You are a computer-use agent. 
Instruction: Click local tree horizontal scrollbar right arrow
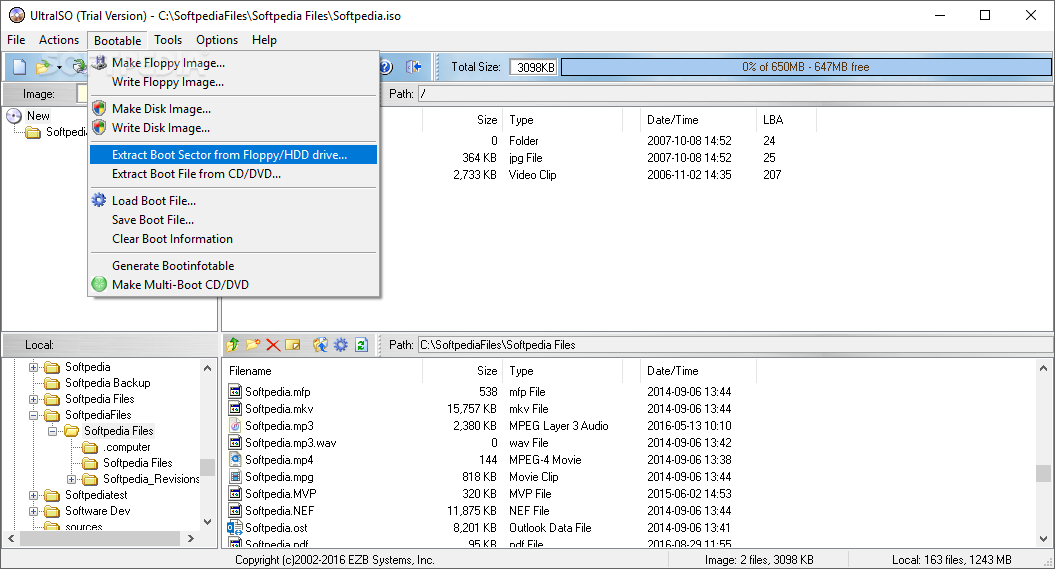190,538
